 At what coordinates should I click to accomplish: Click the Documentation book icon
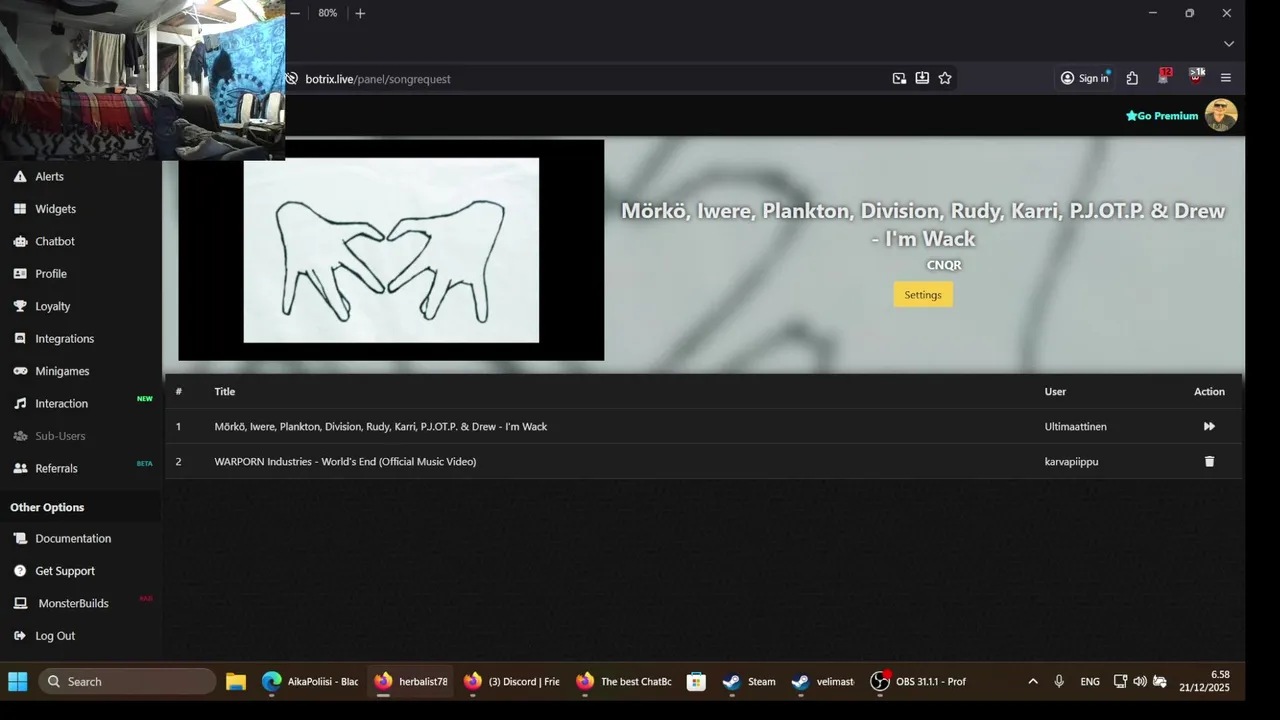20,538
